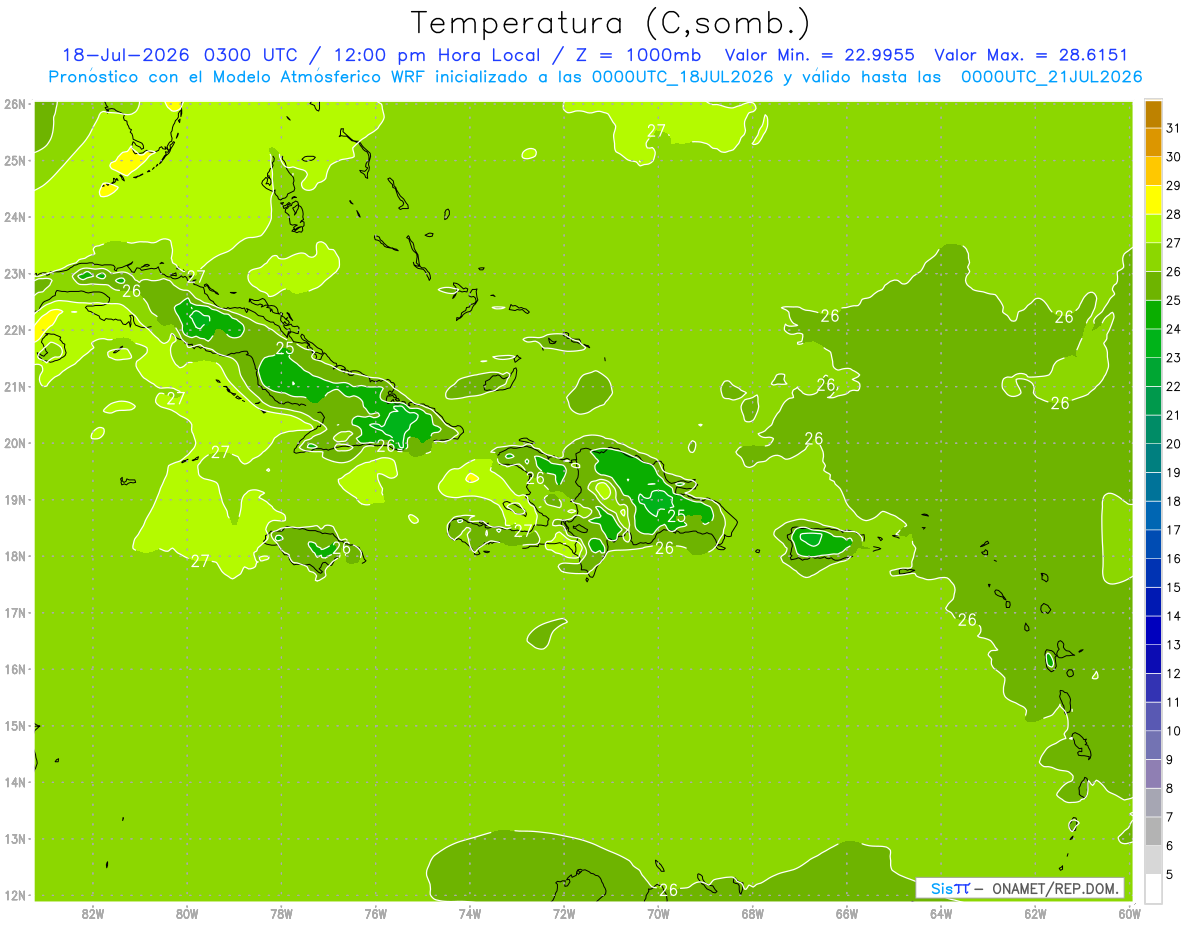Click the 12N latitude axis label
The image size is (1200, 927).
[14, 895]
